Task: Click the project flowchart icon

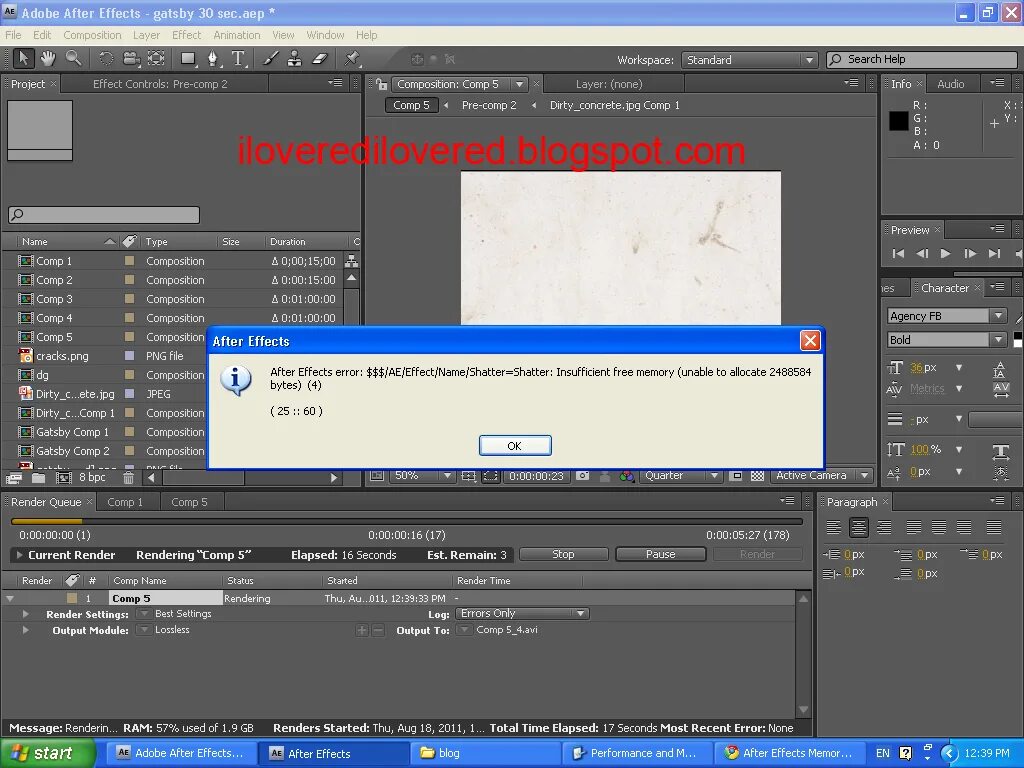Action: point(351,261)
